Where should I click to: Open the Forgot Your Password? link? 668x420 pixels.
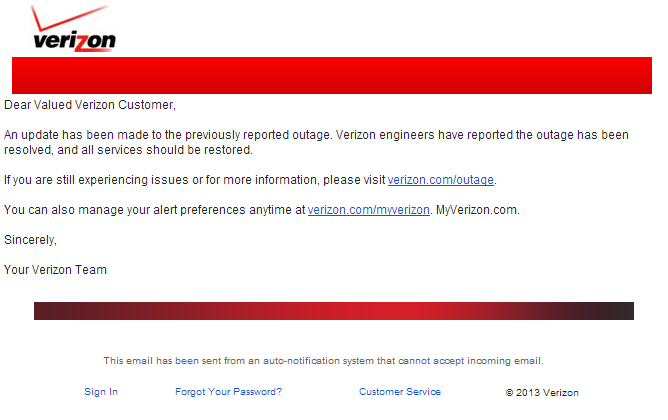pyautogui.click(x=228, y=391)
